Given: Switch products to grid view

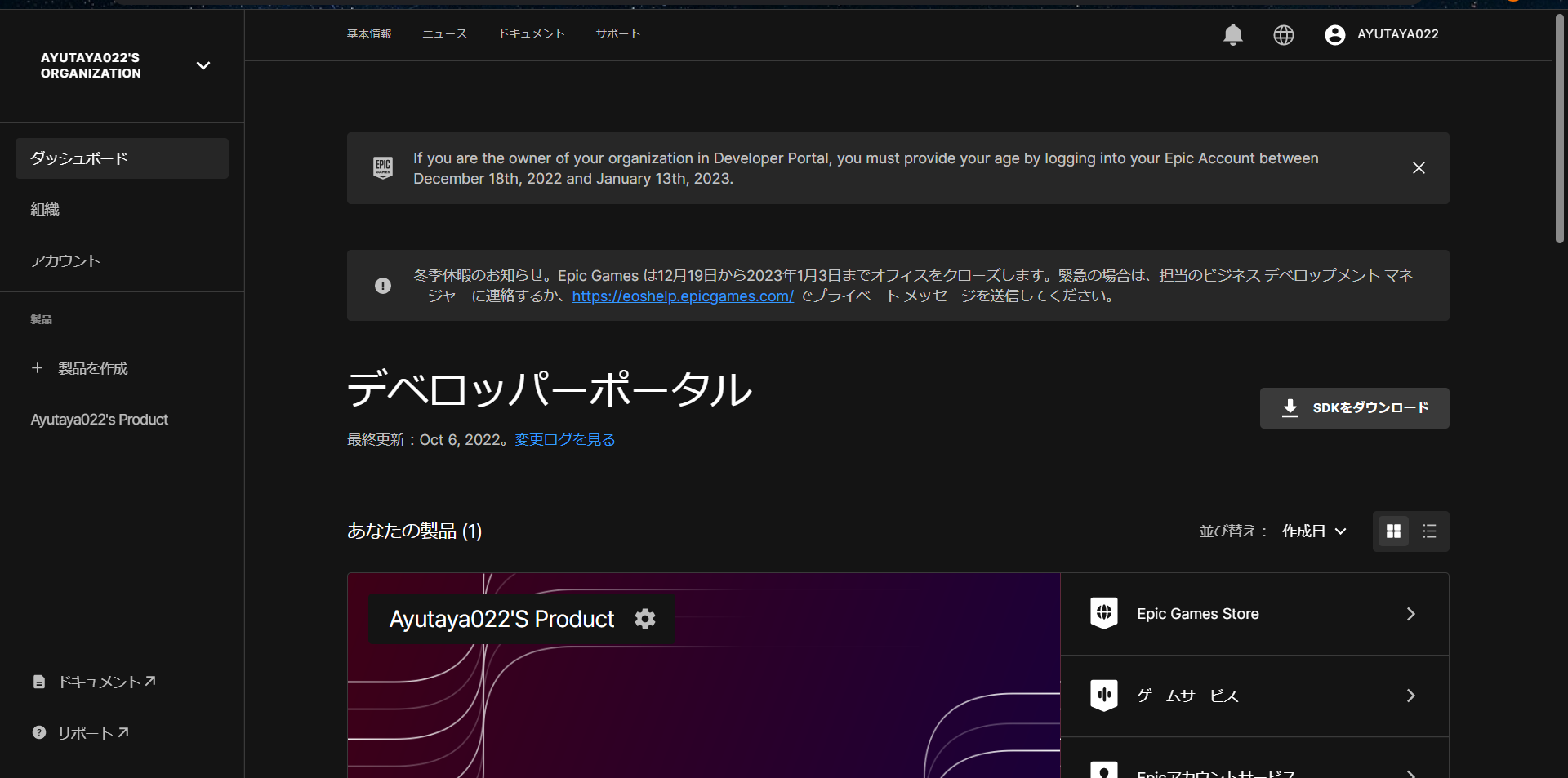Looking at the screenshot, I should click(x=1393, y=531).
